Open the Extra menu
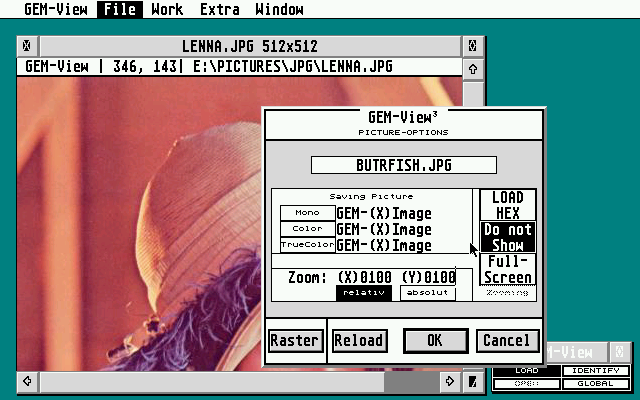This screenshot has height=400, width=640. coord(220,9)
